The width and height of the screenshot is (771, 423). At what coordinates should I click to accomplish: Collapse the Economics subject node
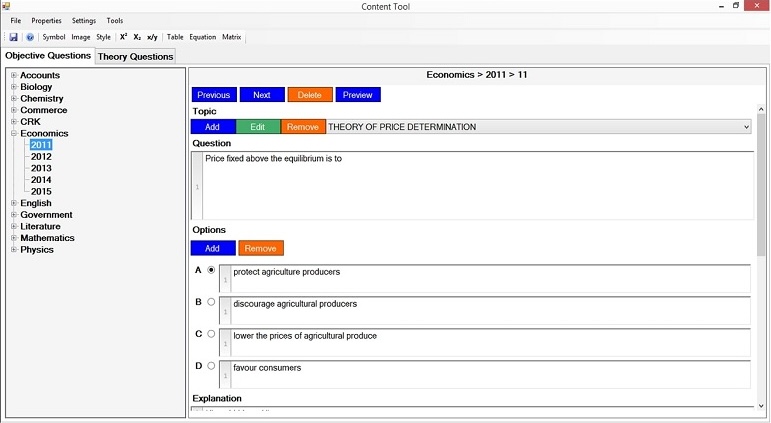click(14, 133)
